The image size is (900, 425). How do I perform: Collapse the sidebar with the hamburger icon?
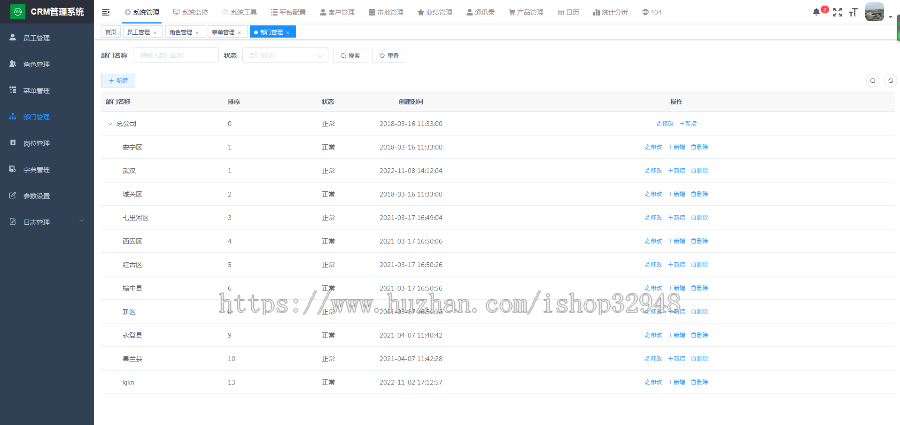point(106,12)
